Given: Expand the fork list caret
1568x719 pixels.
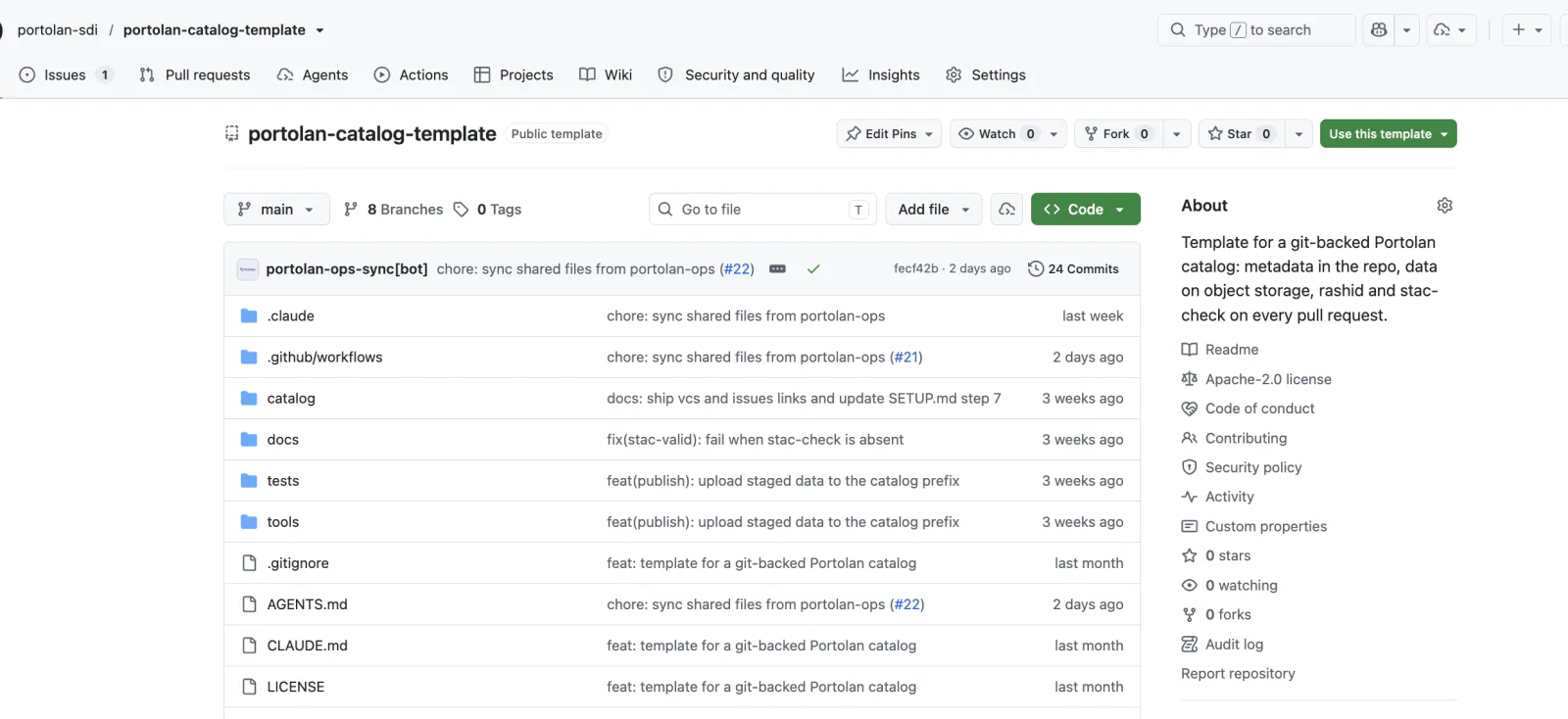Looking at the screenshot, I should point(1177,134).
